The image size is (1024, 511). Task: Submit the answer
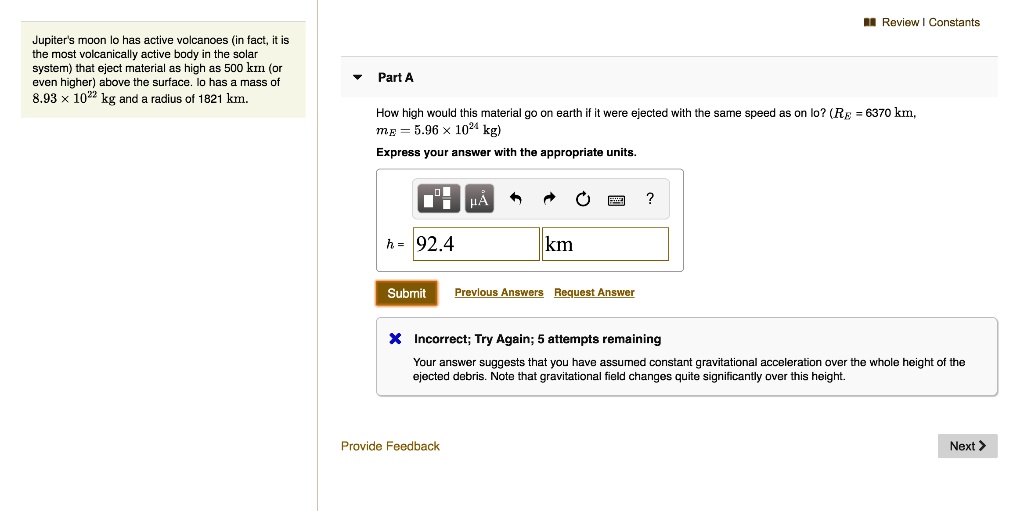click(x=406, y=293)
